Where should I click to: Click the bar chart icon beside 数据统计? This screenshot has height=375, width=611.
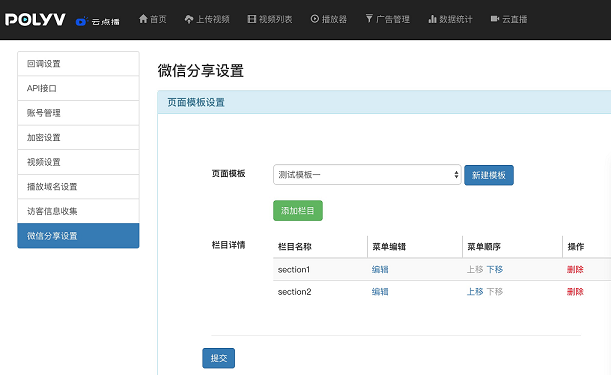[x=432, y=19]
